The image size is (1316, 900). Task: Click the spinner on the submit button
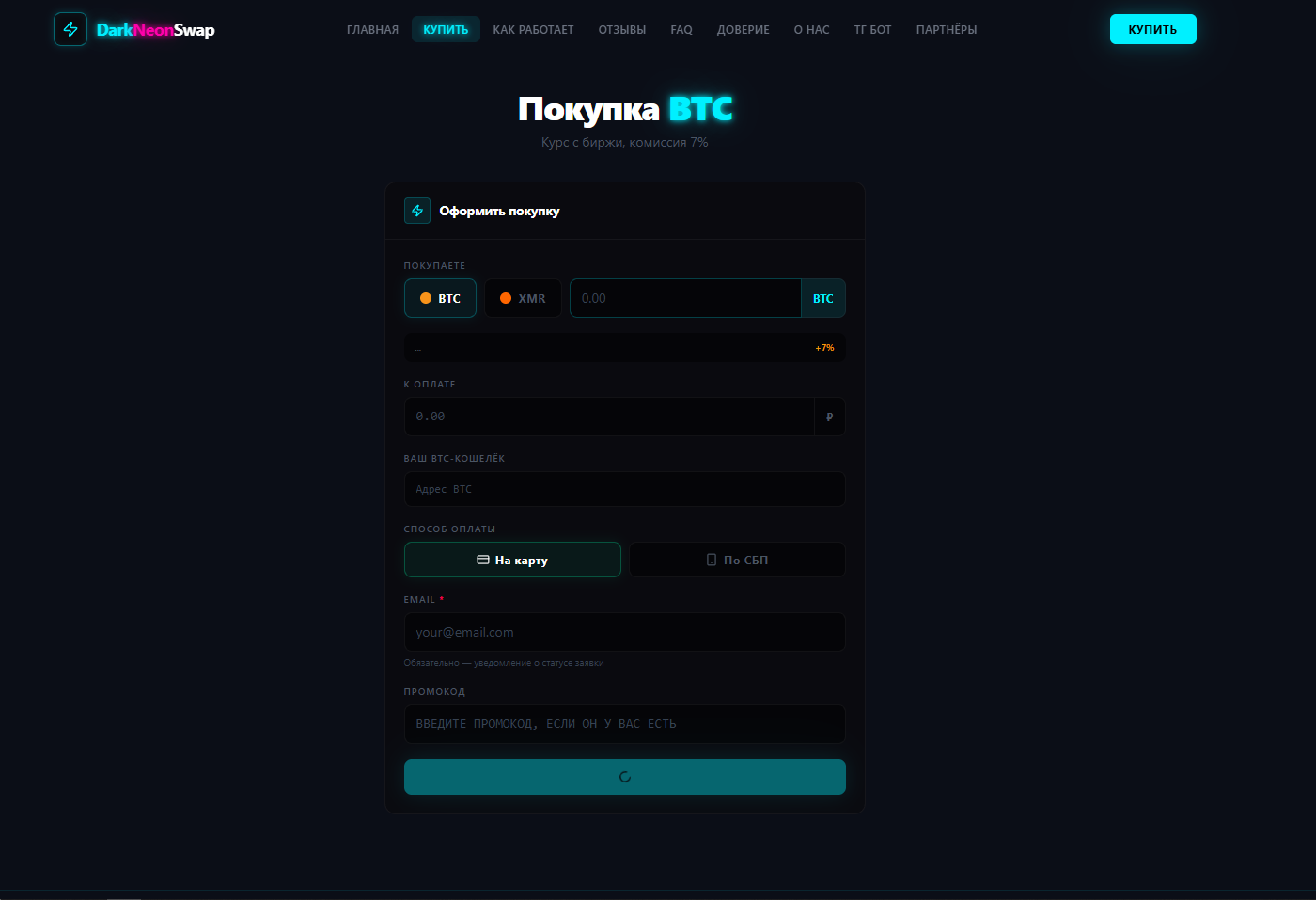click(625, 777)
